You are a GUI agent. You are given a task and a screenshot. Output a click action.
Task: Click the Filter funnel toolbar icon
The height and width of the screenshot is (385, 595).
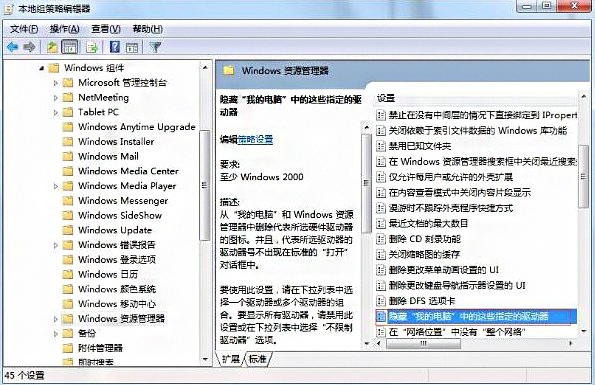pos(156,47)
